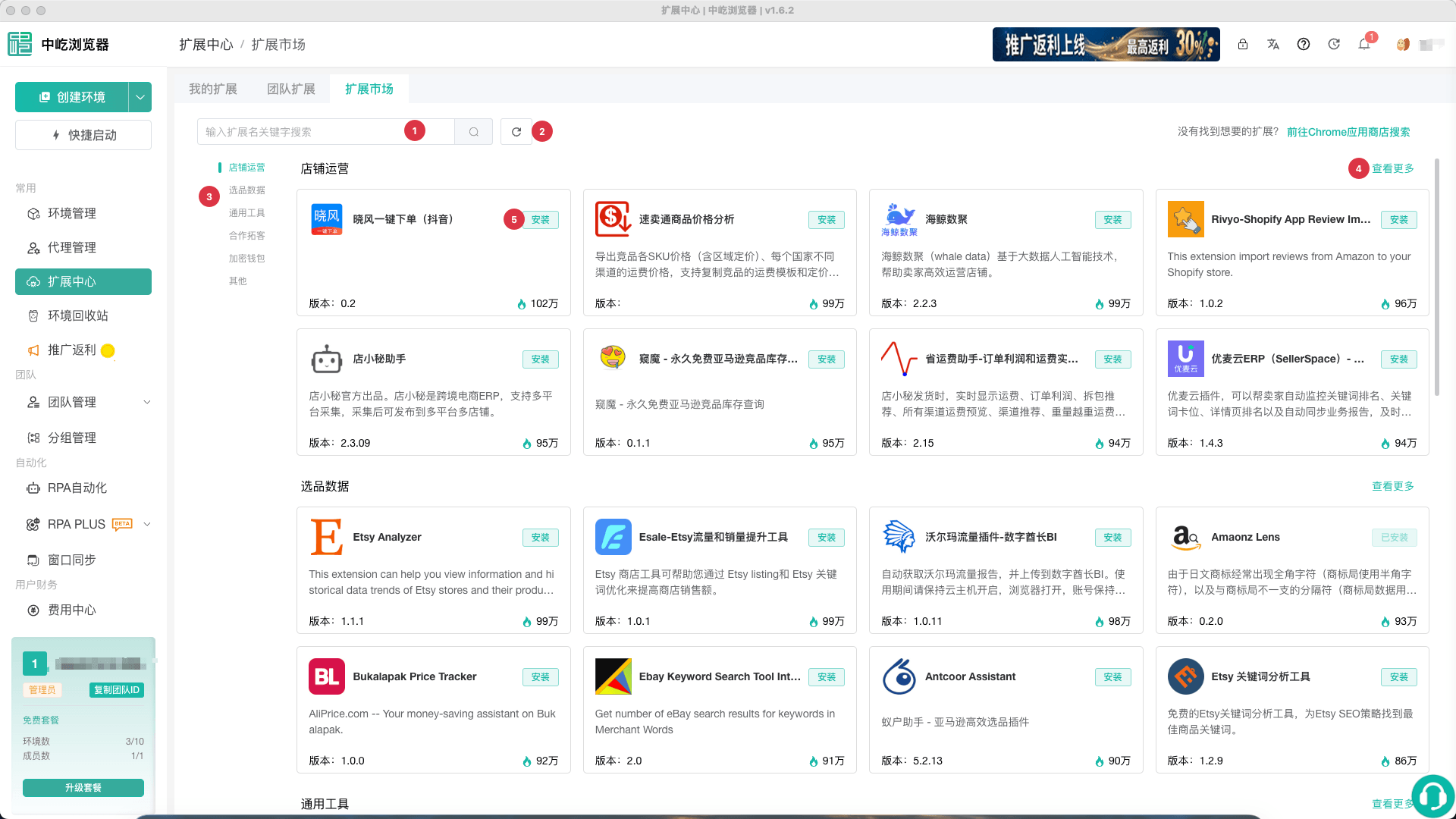This screenshot has height=819, width=1456.
Task: Expand the RPA PLUS submenu
Action: point(147,524)
